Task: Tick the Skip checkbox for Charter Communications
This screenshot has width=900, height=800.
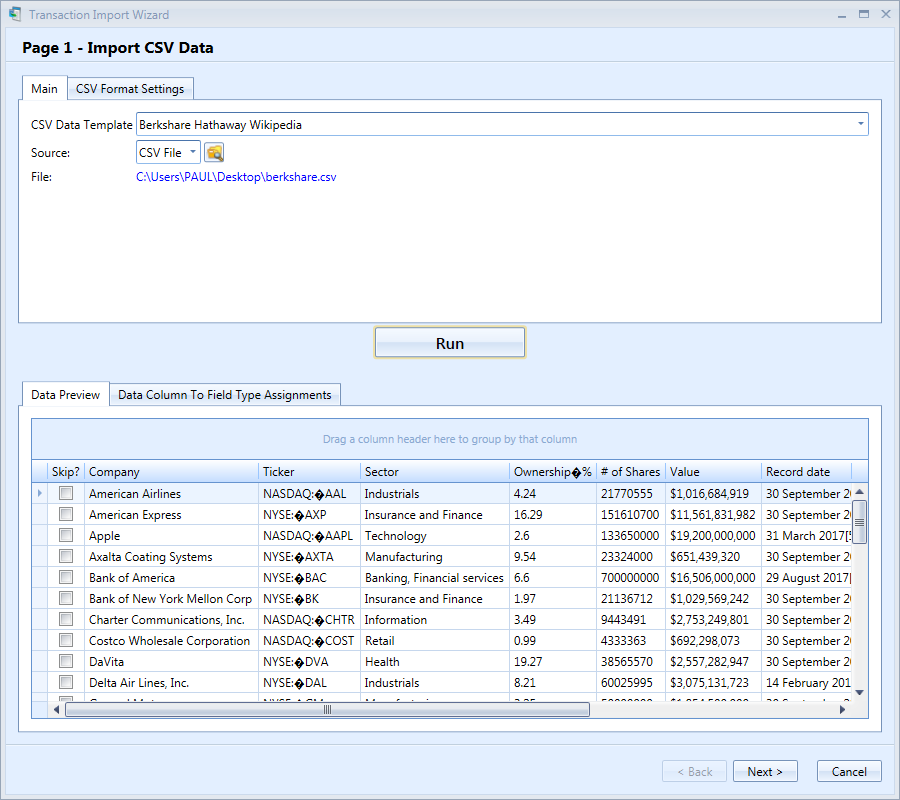Action: point(66,619)
